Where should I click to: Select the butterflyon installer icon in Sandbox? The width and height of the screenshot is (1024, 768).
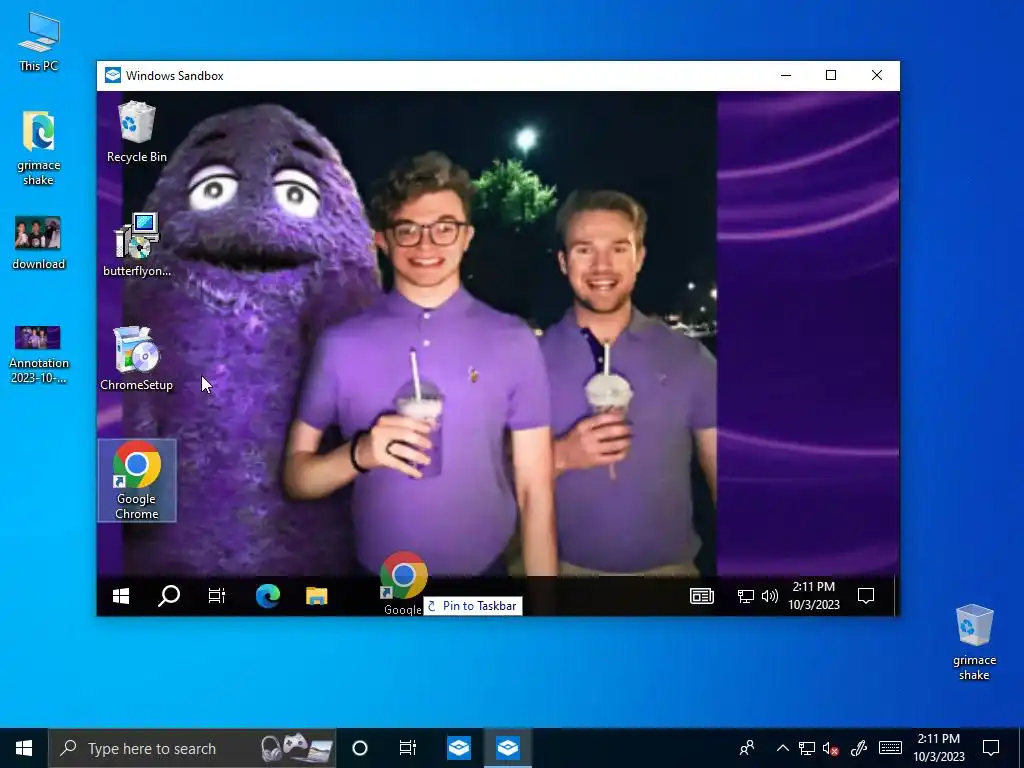[x=136, y=244]
